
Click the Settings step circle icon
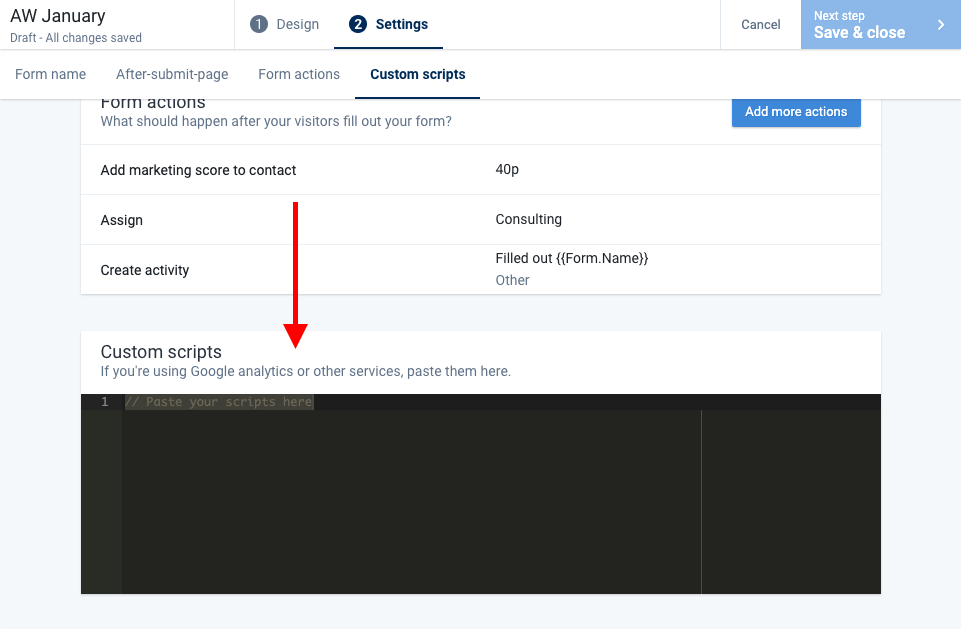(357, 24)
